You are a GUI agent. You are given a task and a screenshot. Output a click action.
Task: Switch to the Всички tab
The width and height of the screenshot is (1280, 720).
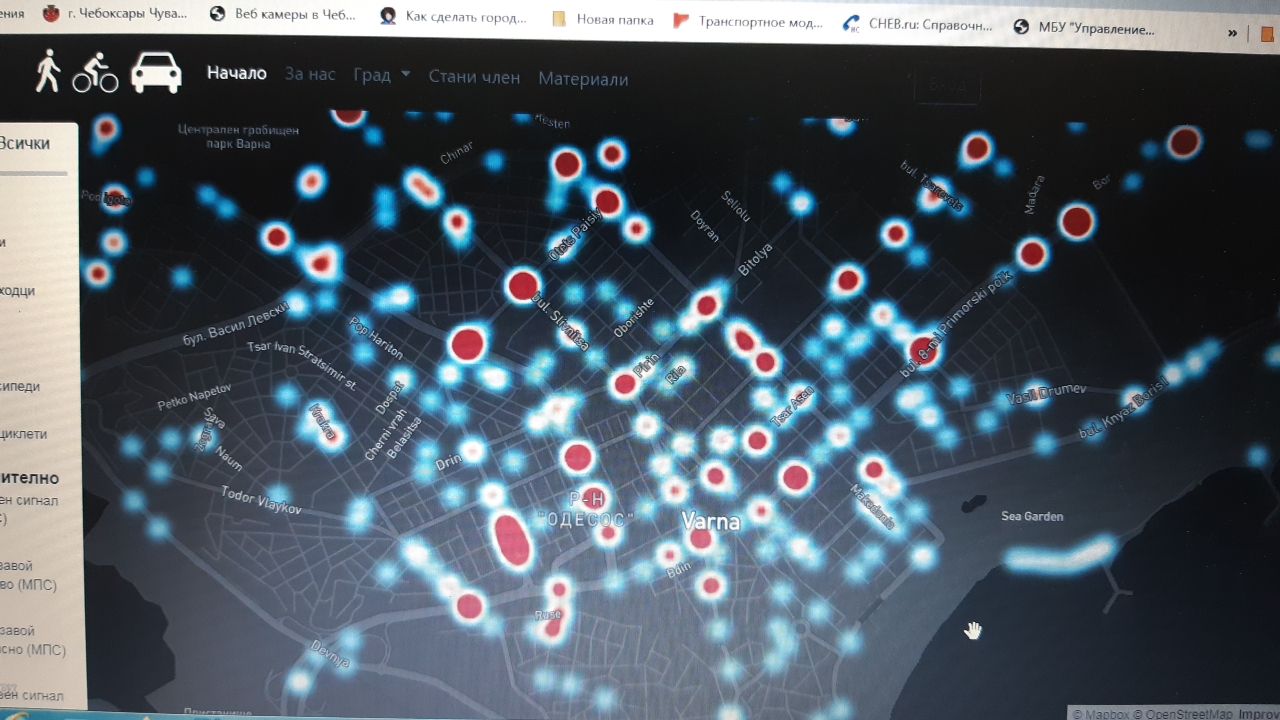(25, 143)
